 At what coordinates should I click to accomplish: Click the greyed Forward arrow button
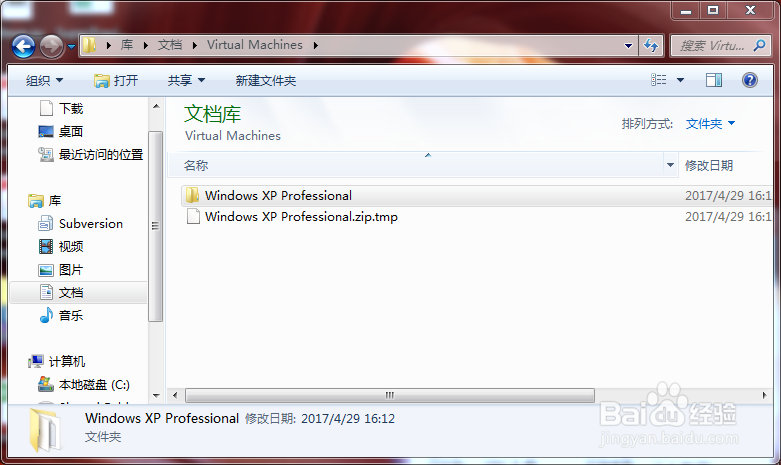point(51,47)
